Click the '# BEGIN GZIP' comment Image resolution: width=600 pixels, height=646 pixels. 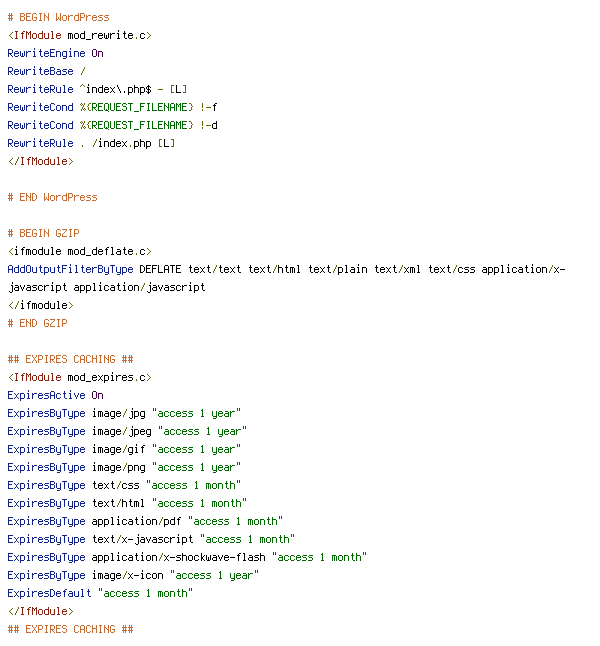click(43, 233)
